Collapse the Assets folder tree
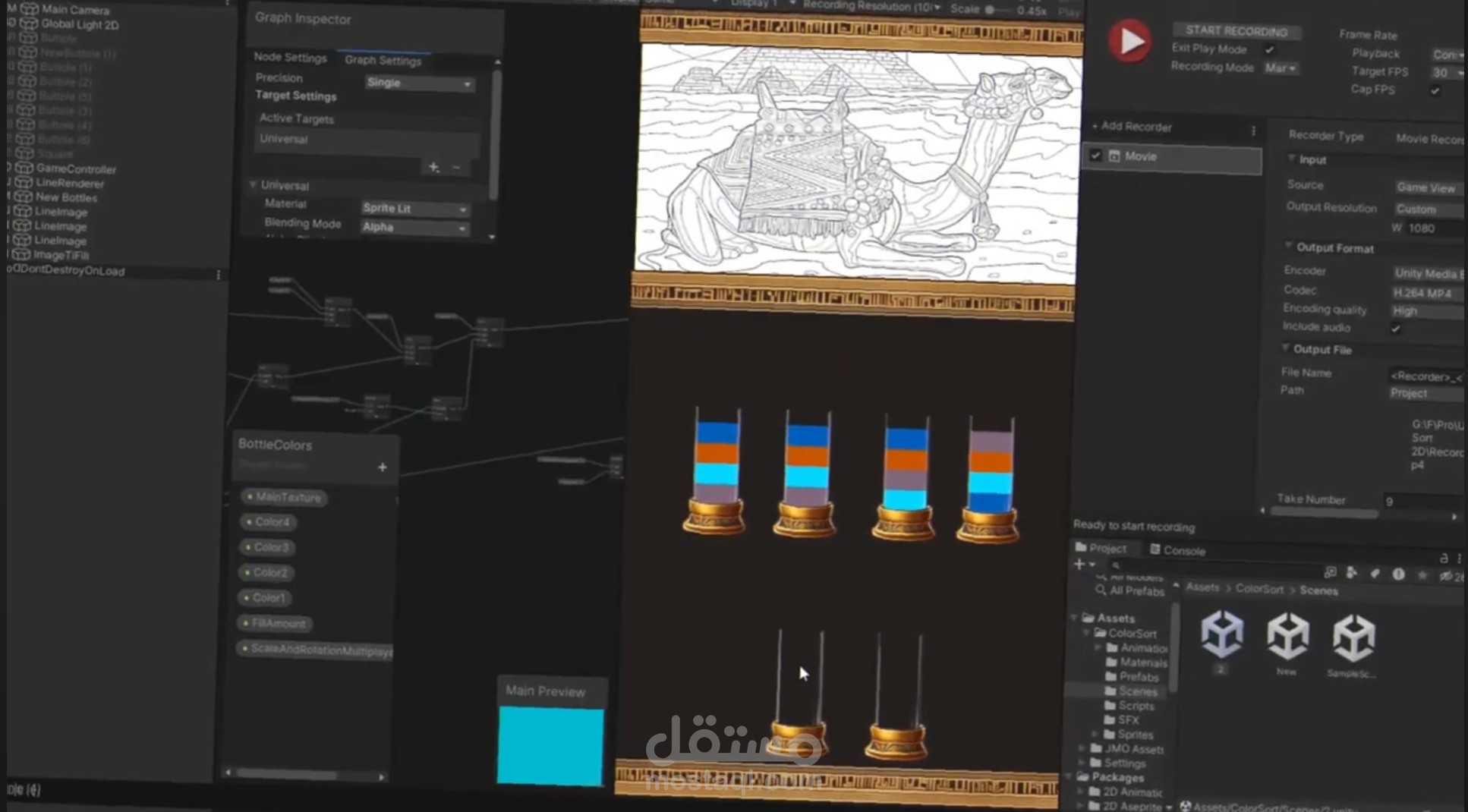Image resolution: width=1468 pixels, height=812 pixels. 1074,618
